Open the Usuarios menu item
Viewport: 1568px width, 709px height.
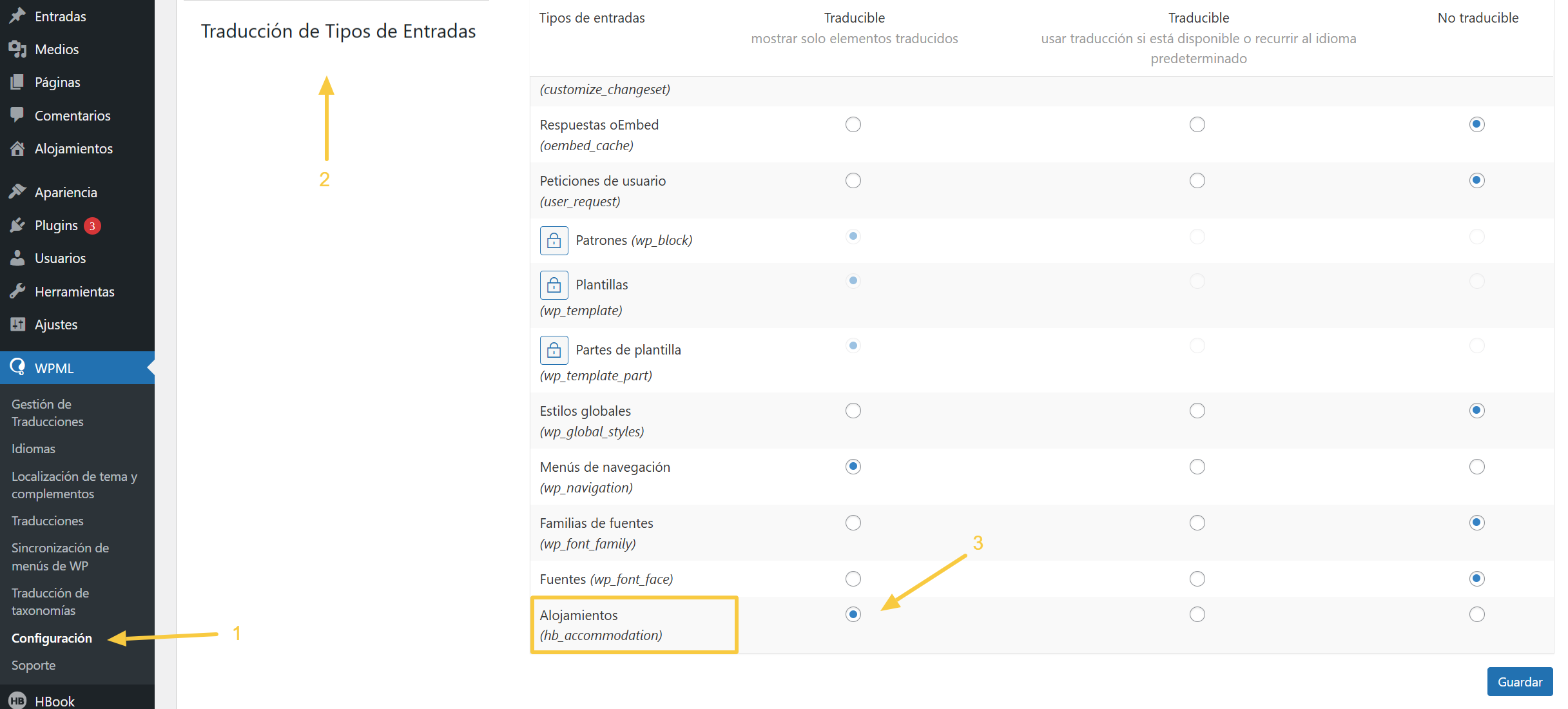pyautogui.click(x=60, y=258)
